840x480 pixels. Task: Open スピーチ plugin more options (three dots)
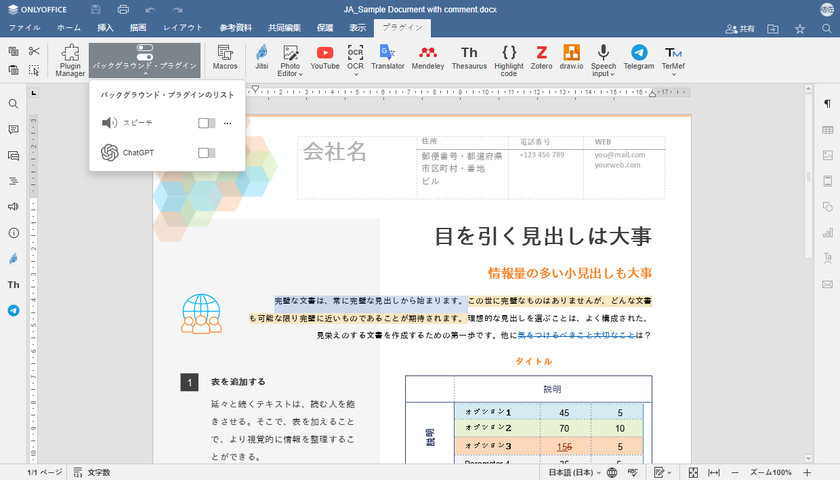click(228, 123)
